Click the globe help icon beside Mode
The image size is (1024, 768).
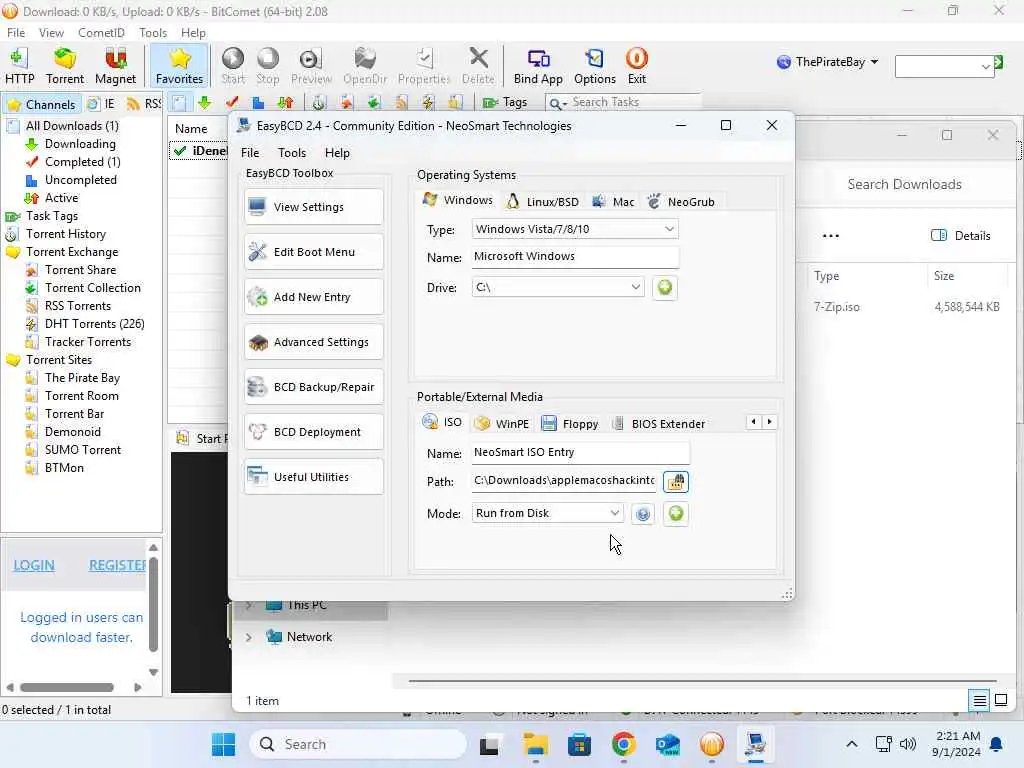click(x=643, y=514)
